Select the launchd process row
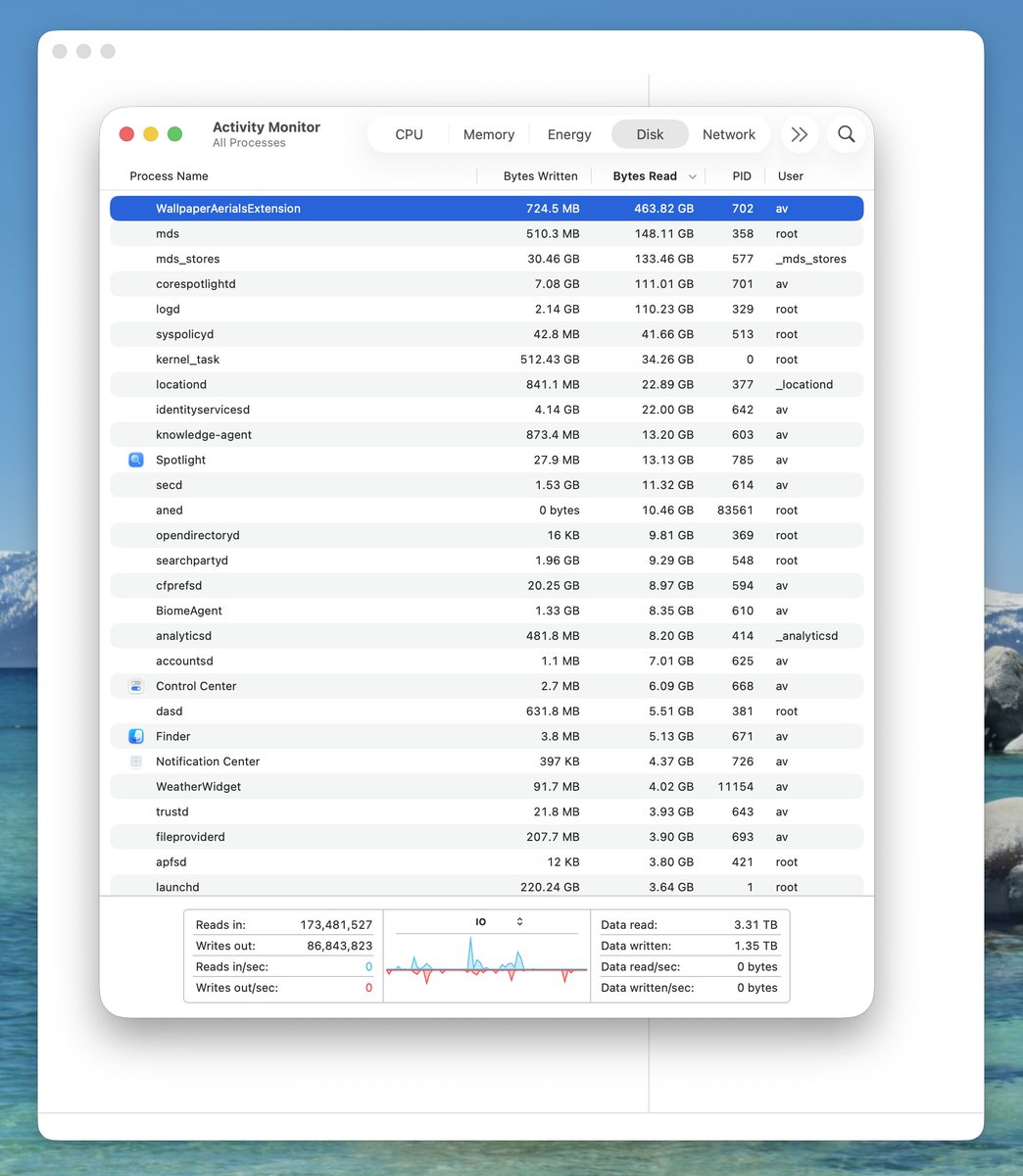This screenshot has width=1023, height=1176. pos(486,886)
